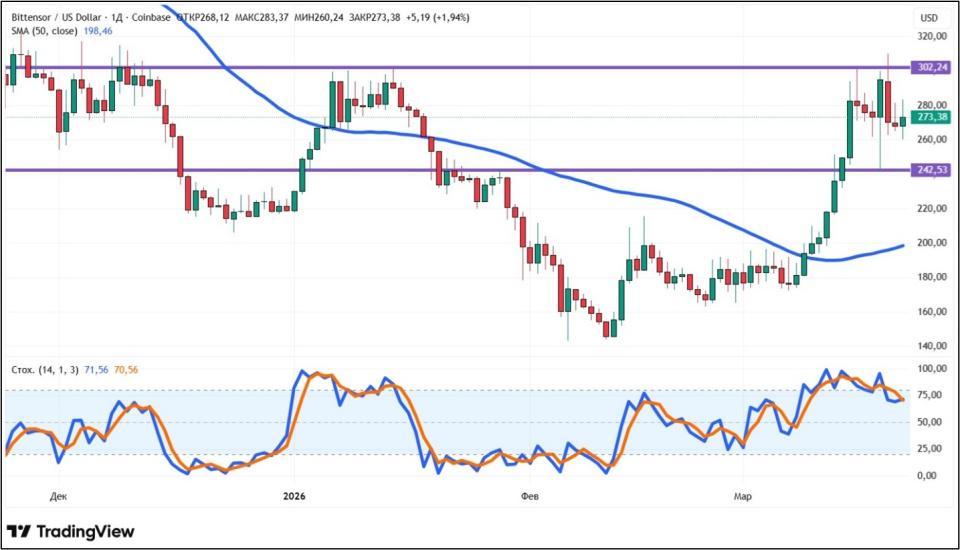Select the SMA (50, close) indicator legend

pos(46,31)
